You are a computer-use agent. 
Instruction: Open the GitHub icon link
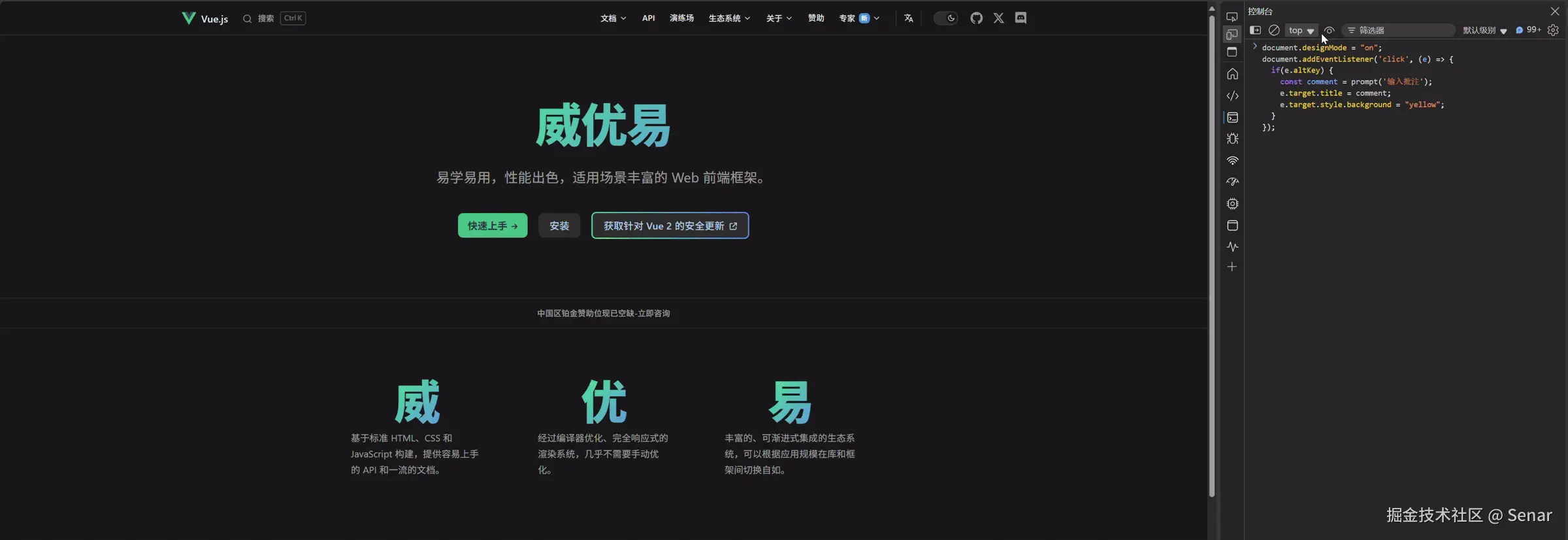(x=976, y=18)
